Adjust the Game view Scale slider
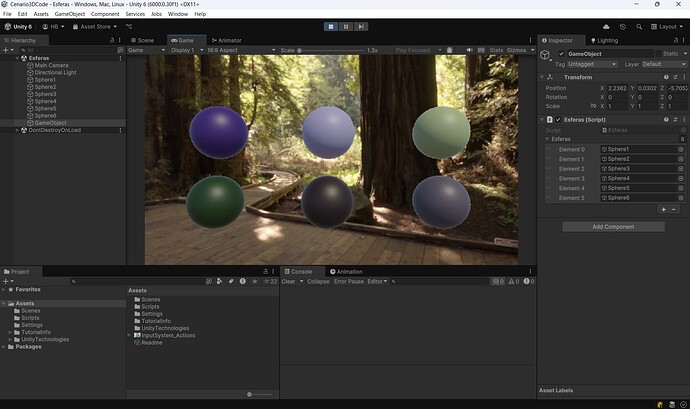This screenshot has width=690, height=409. pos(331,50)
